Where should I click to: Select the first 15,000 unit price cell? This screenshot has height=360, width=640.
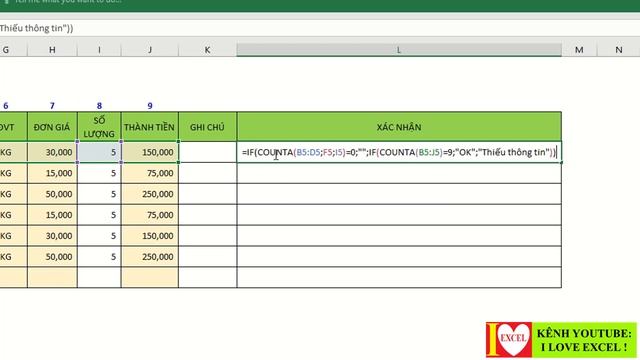pyautogui.click(x=52, y=173)
